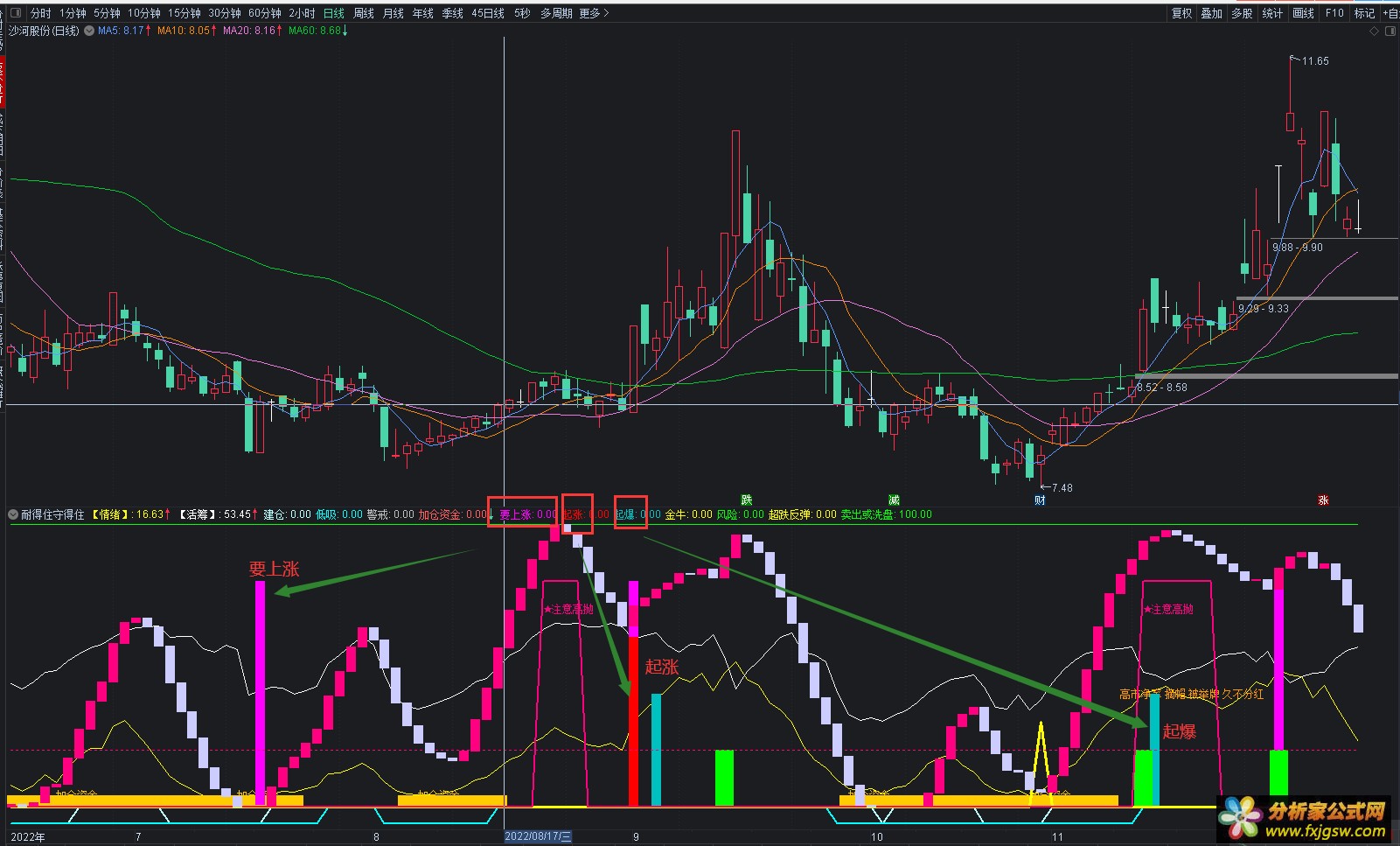Switch to 15分钟 period tab

click(x=185, y=13)
